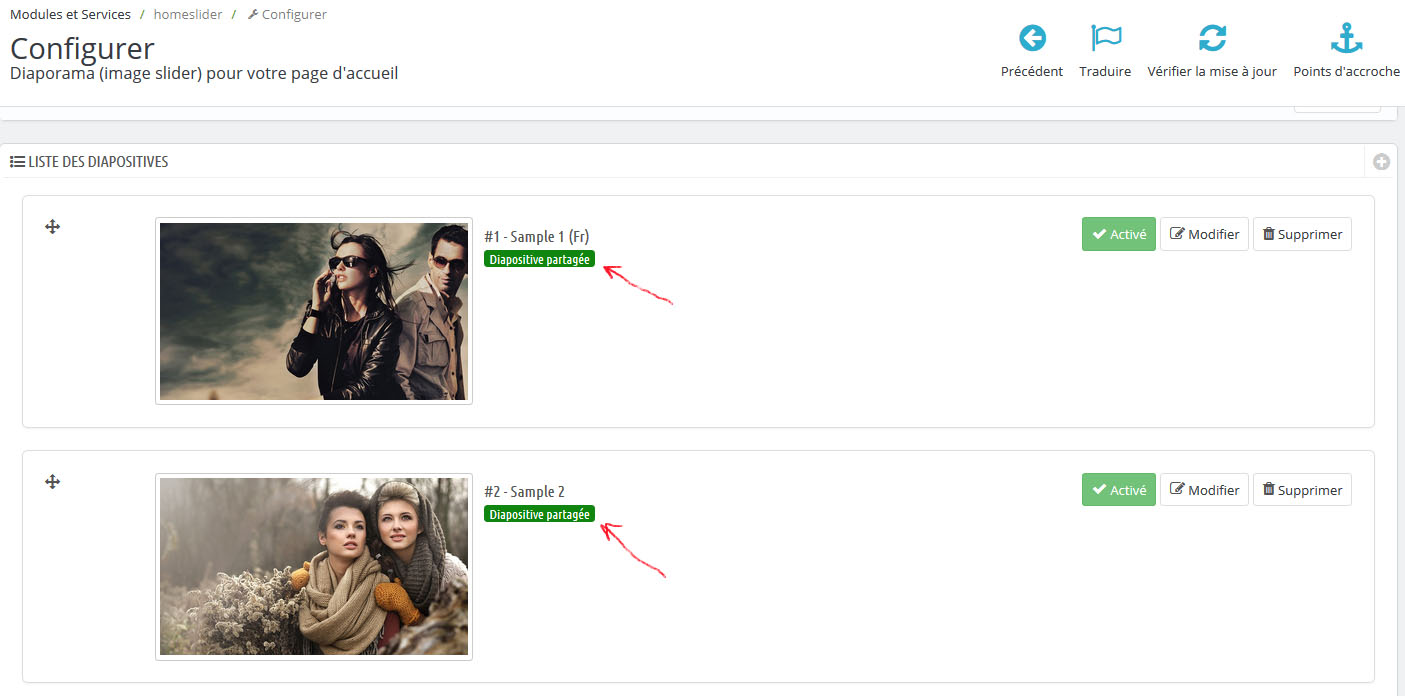
Task: Open Points d'accroche anchor icon
Action: pos(1347,39)
